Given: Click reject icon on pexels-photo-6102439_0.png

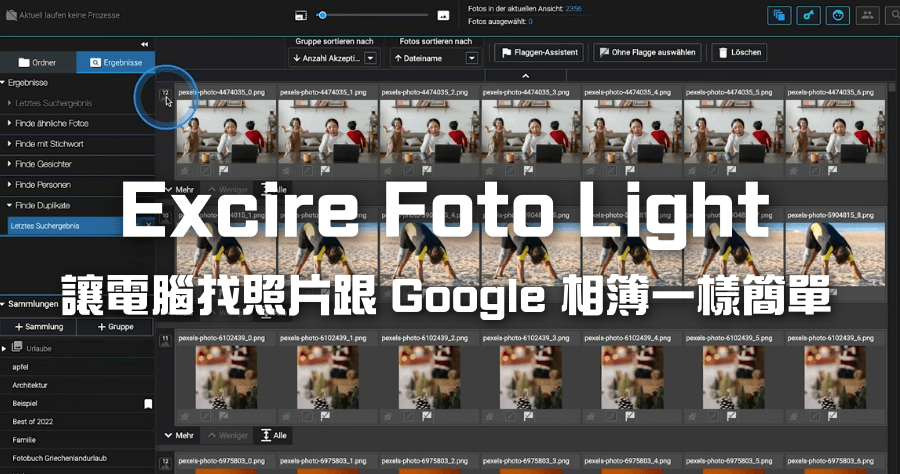Looking at the screenshot, I should click(205, 416).
